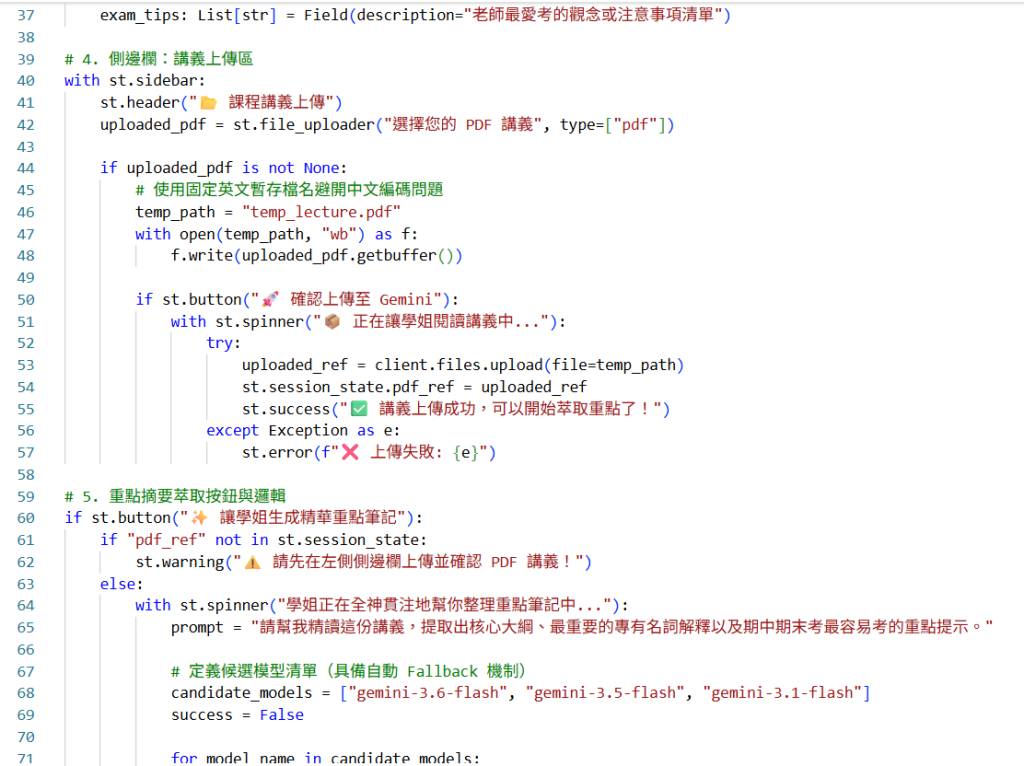
Task: Click the "temp_lecture.pdf" string
Action: [321, 212]
